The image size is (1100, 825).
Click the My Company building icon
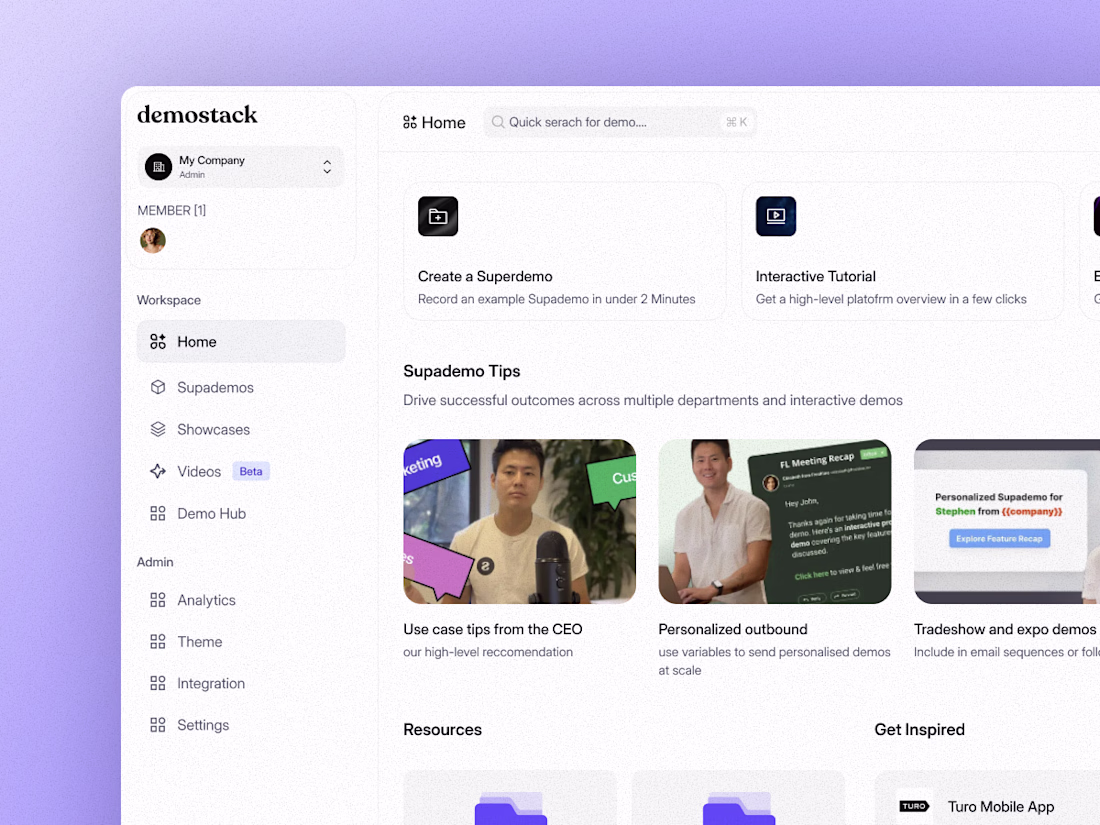[159, 167]
